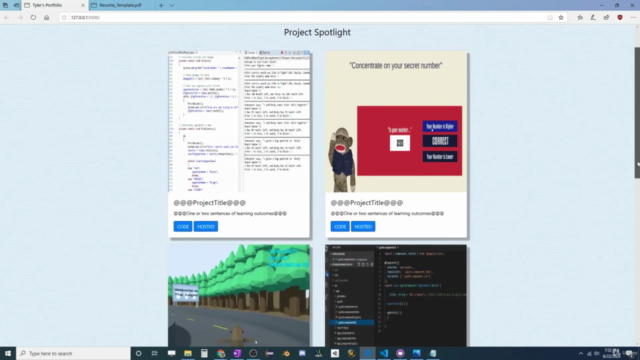Click HOSTED button on the first project card
This screenshot has height=360, width=640.
[206, 227]
